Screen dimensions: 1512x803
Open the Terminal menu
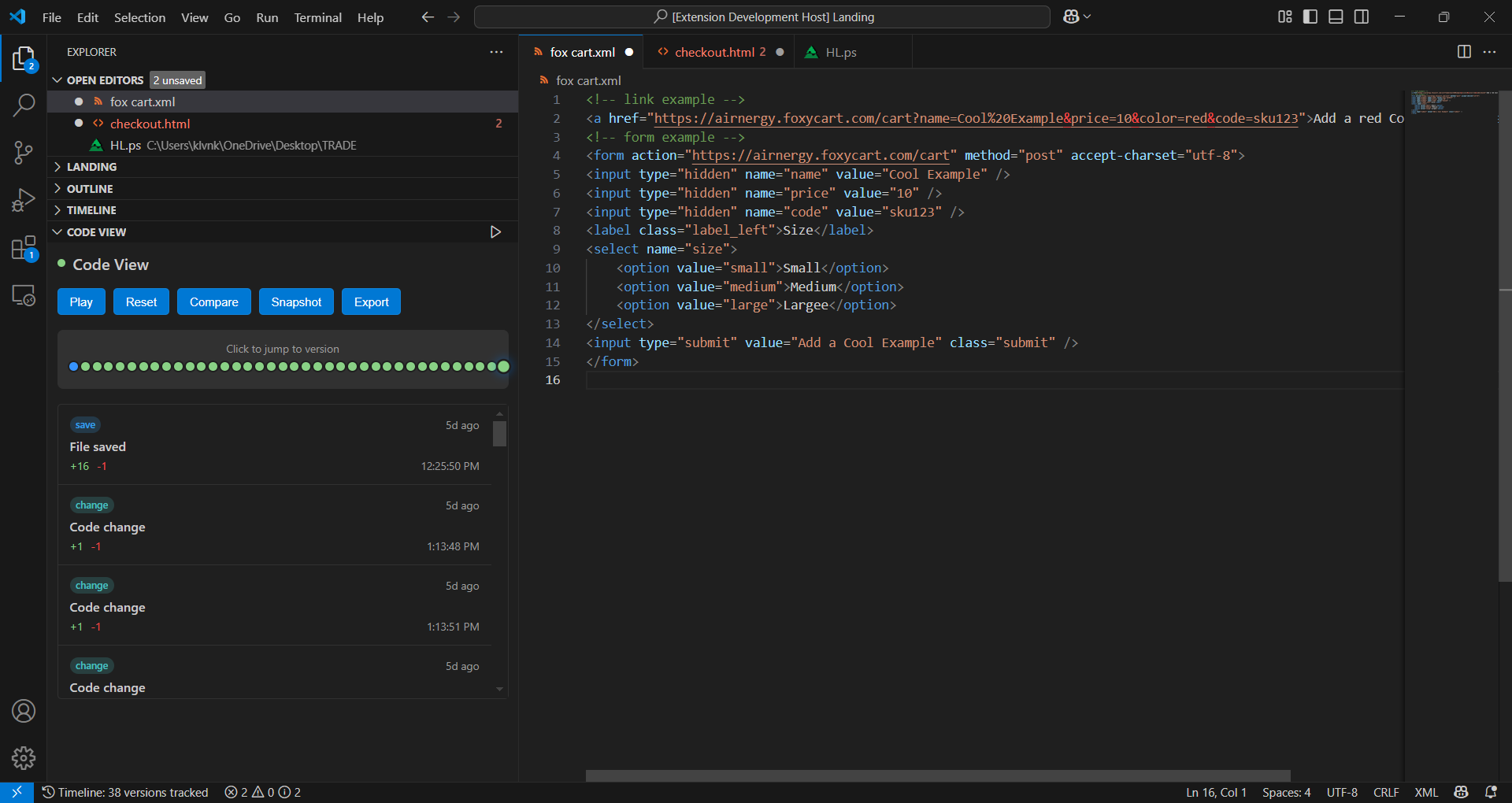click(x=317, y=17)
